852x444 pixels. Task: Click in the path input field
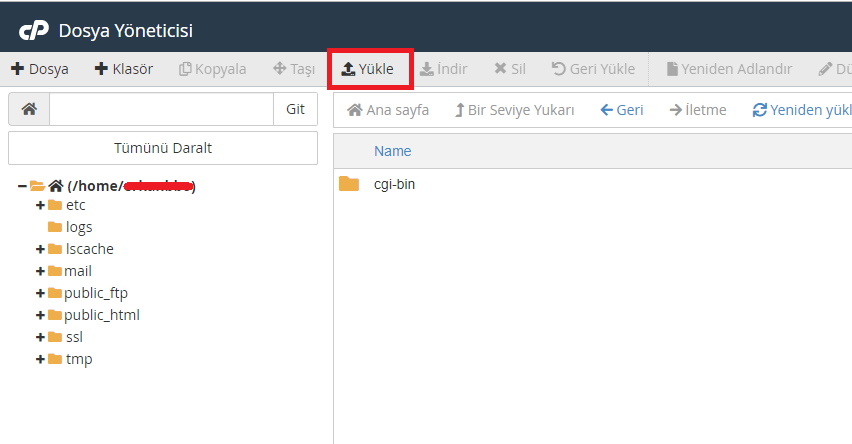pos(160,109)
